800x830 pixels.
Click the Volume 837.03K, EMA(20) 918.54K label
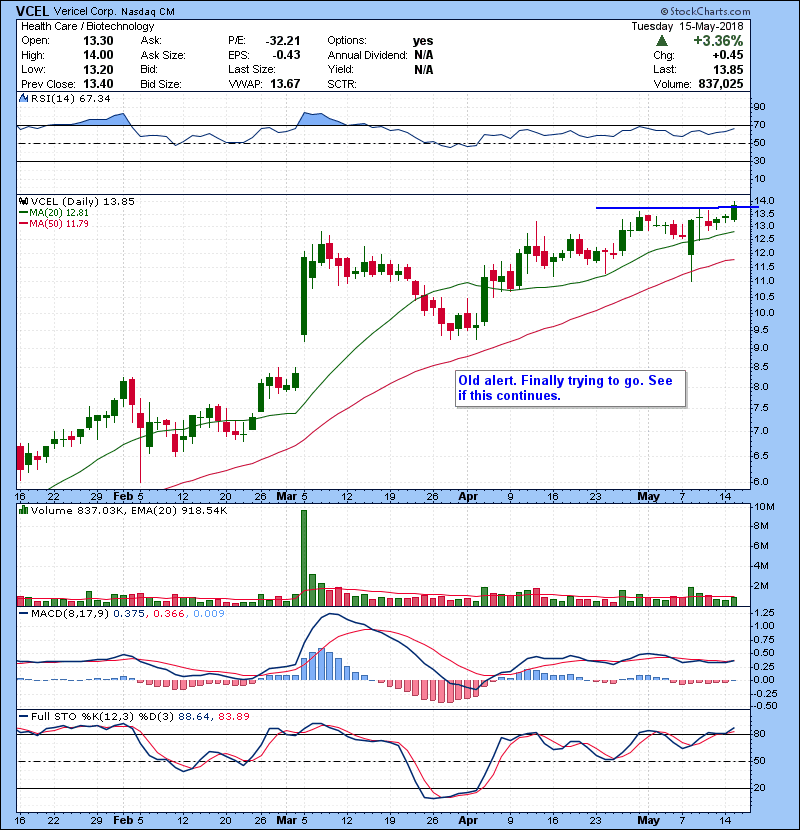pyautogui.click(x=129, y=510)
